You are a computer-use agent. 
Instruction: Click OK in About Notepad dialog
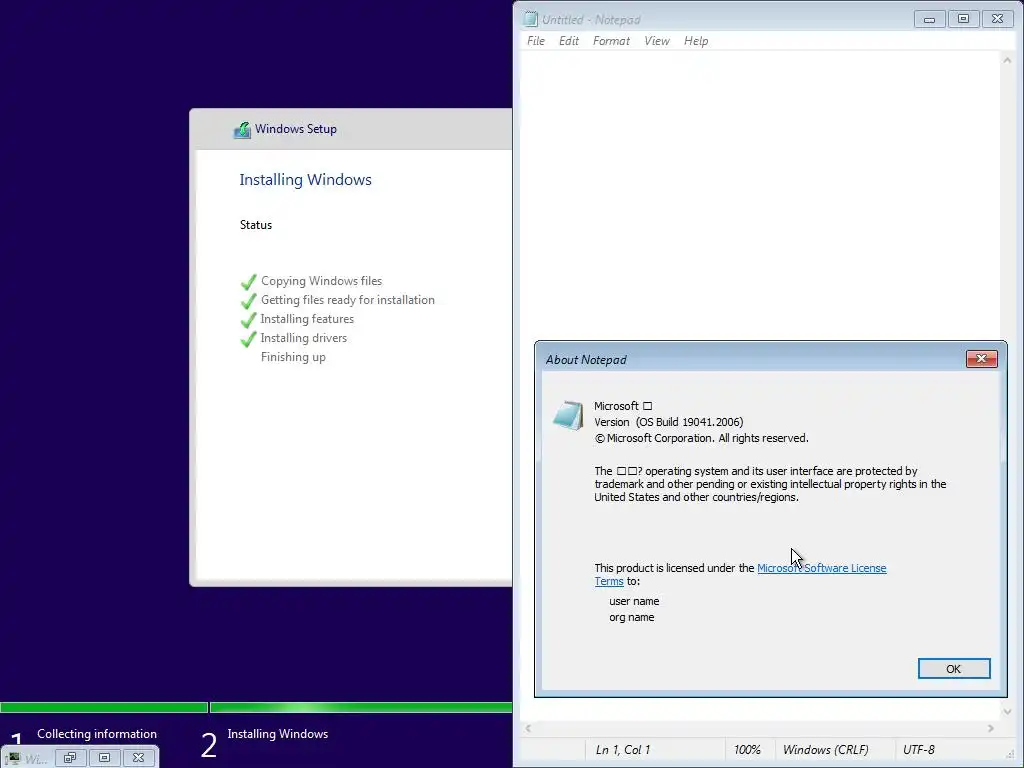pyautogui.click(x=953, y=669)
